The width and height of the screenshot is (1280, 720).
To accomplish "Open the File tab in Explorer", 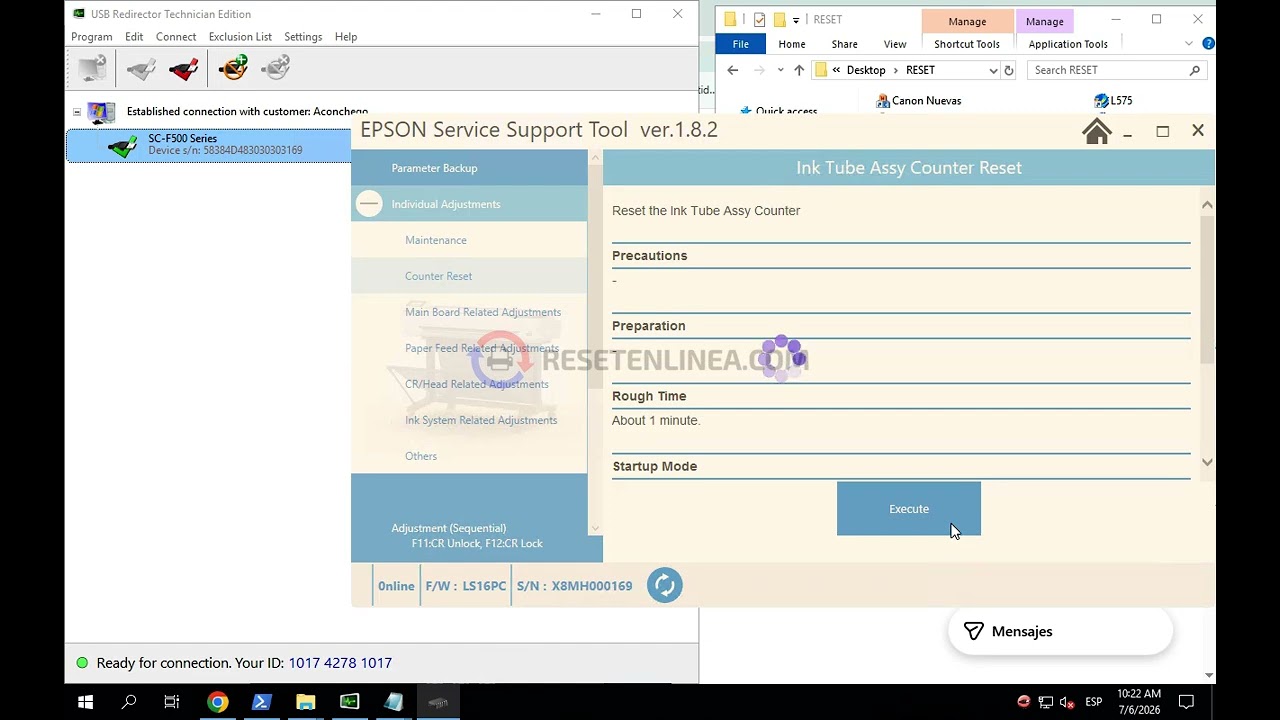I will coord(741,44).
